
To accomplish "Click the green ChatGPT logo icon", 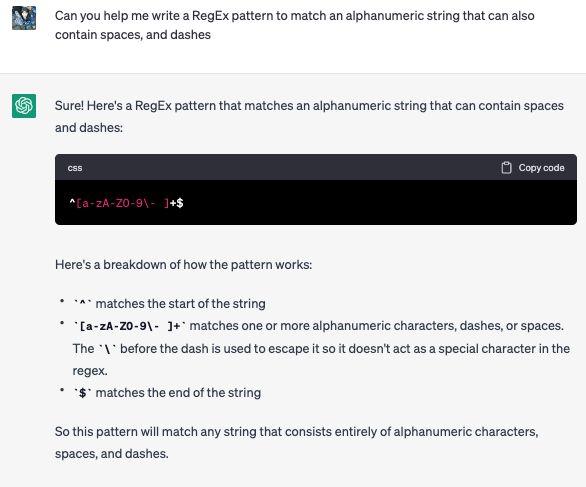I will 24,106.
